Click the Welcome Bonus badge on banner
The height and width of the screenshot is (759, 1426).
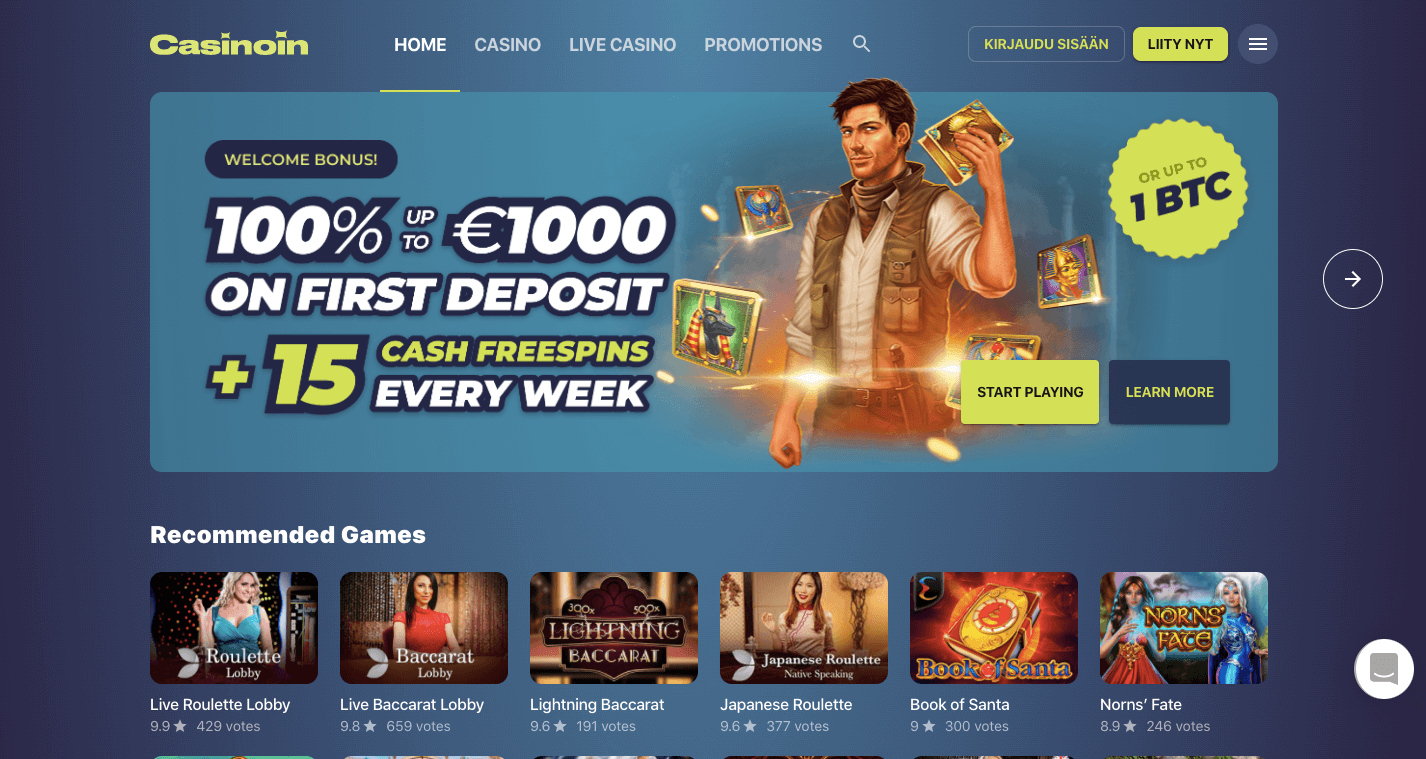pyautogui.click(x=301, y=159)
